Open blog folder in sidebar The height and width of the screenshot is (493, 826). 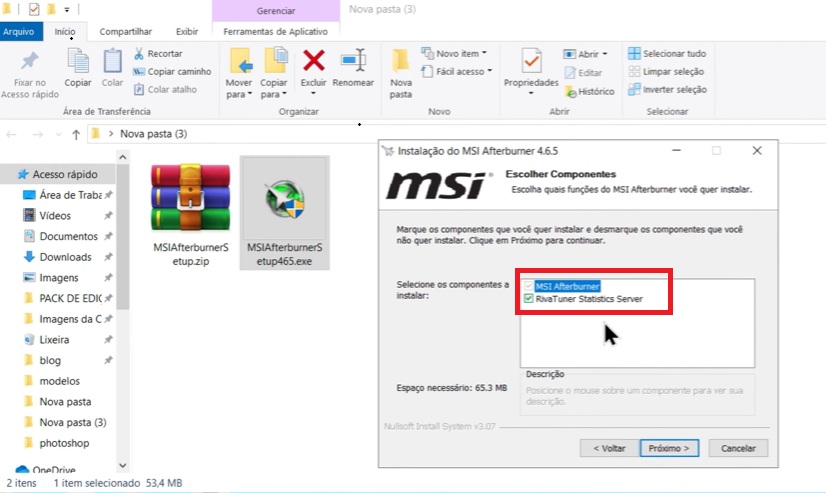pyautogui.click(x=50, y=360)
